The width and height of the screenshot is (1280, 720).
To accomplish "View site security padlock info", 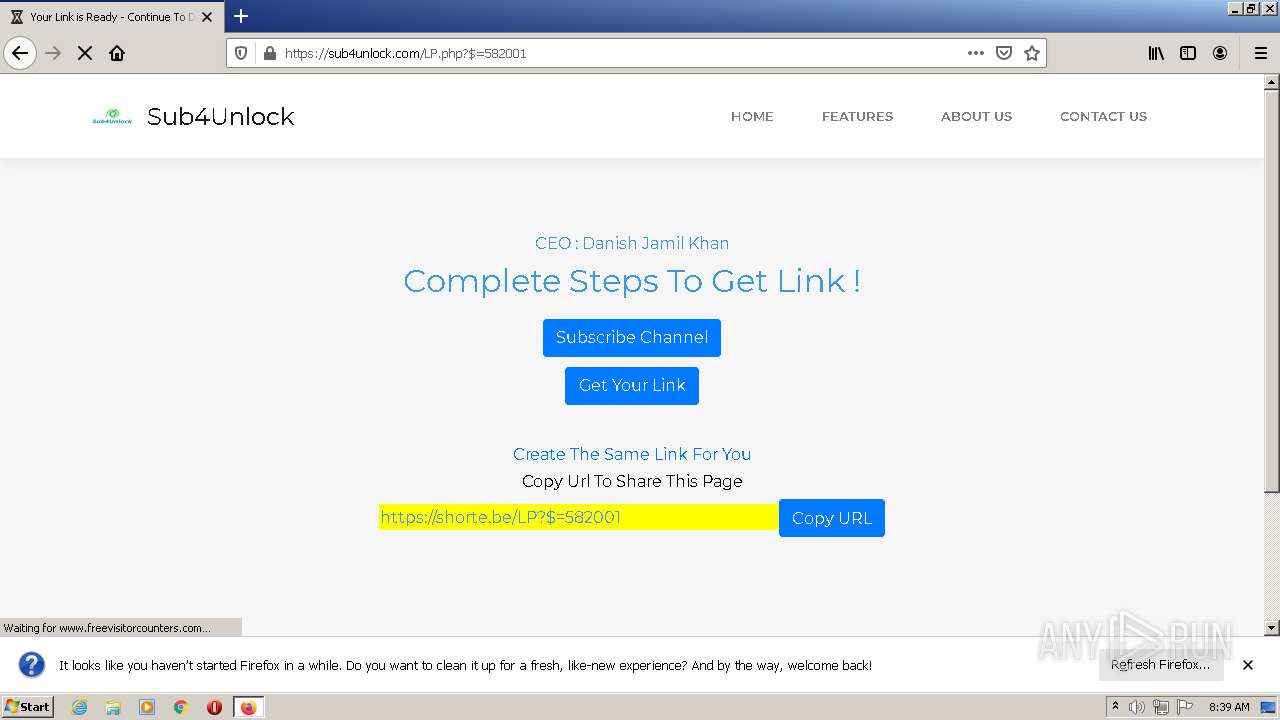I will tap(269, 53).
